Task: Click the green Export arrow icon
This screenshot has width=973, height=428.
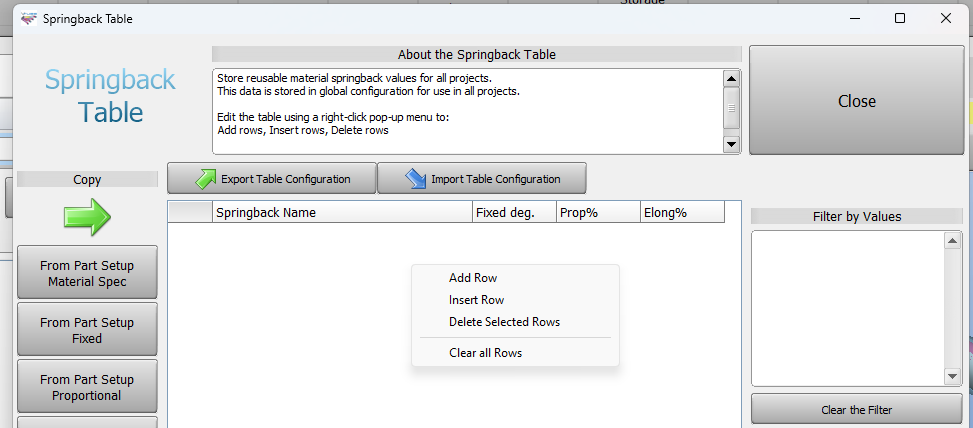Action: pos(205,179)
